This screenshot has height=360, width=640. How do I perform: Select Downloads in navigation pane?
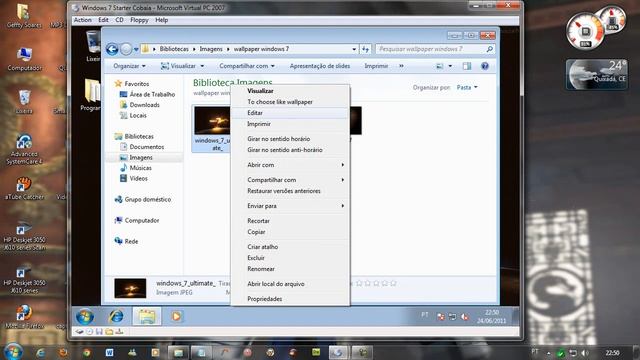[x=144, y=105]
